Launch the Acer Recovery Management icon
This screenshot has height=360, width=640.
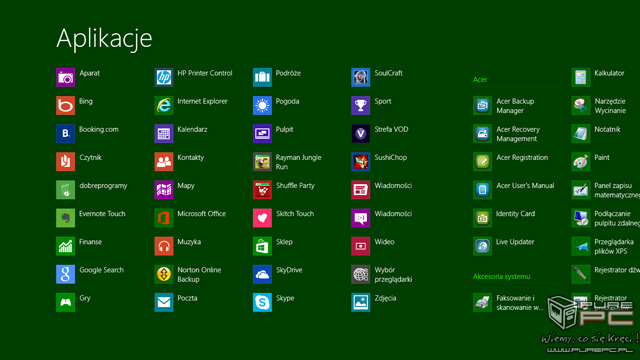pyautogui.click(x=482, y=133)
